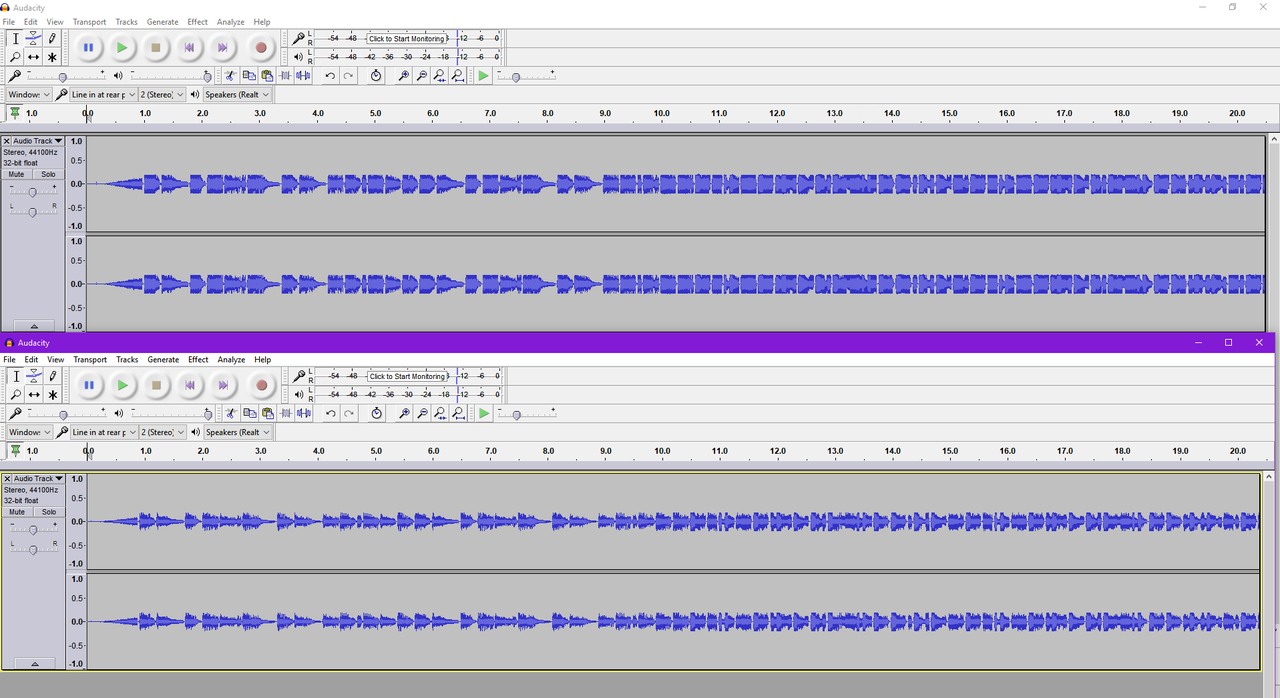Open the Speakers playback device dropdown in bottom window
The height and width of the screenshot is (698, 1280).
click(237, 432)
